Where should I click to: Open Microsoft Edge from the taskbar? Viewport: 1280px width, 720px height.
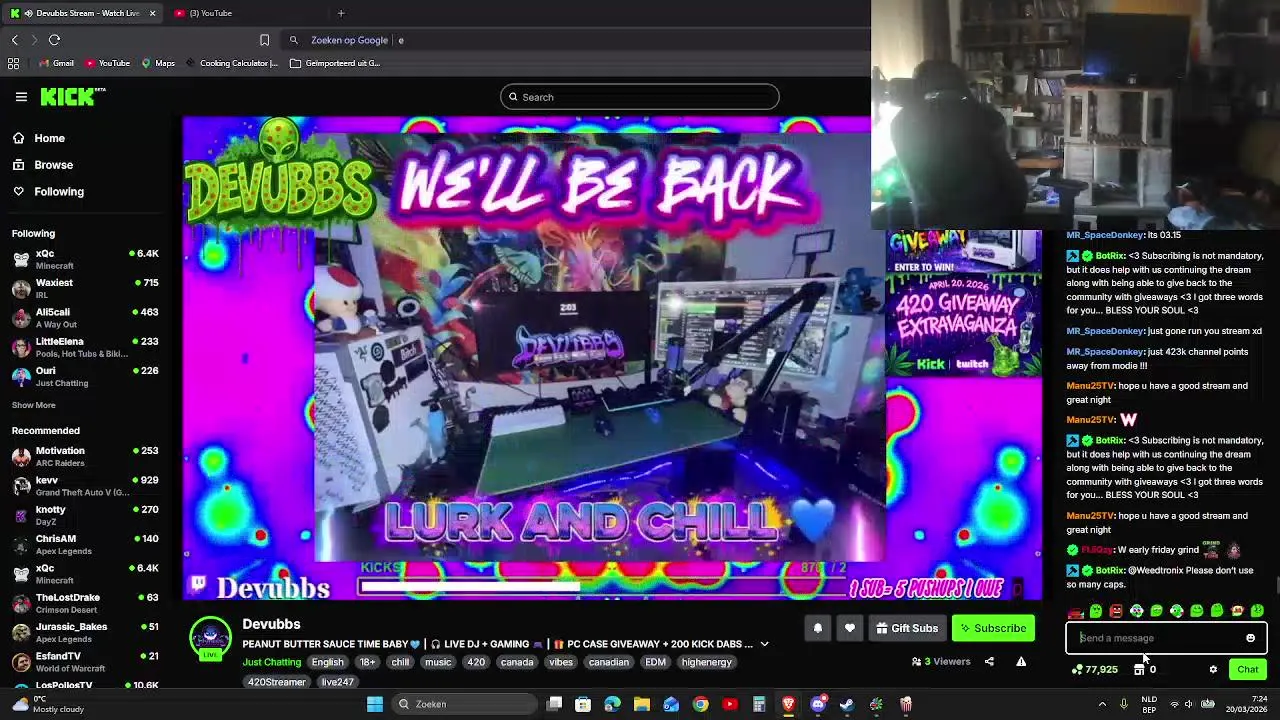coord(612,704)
